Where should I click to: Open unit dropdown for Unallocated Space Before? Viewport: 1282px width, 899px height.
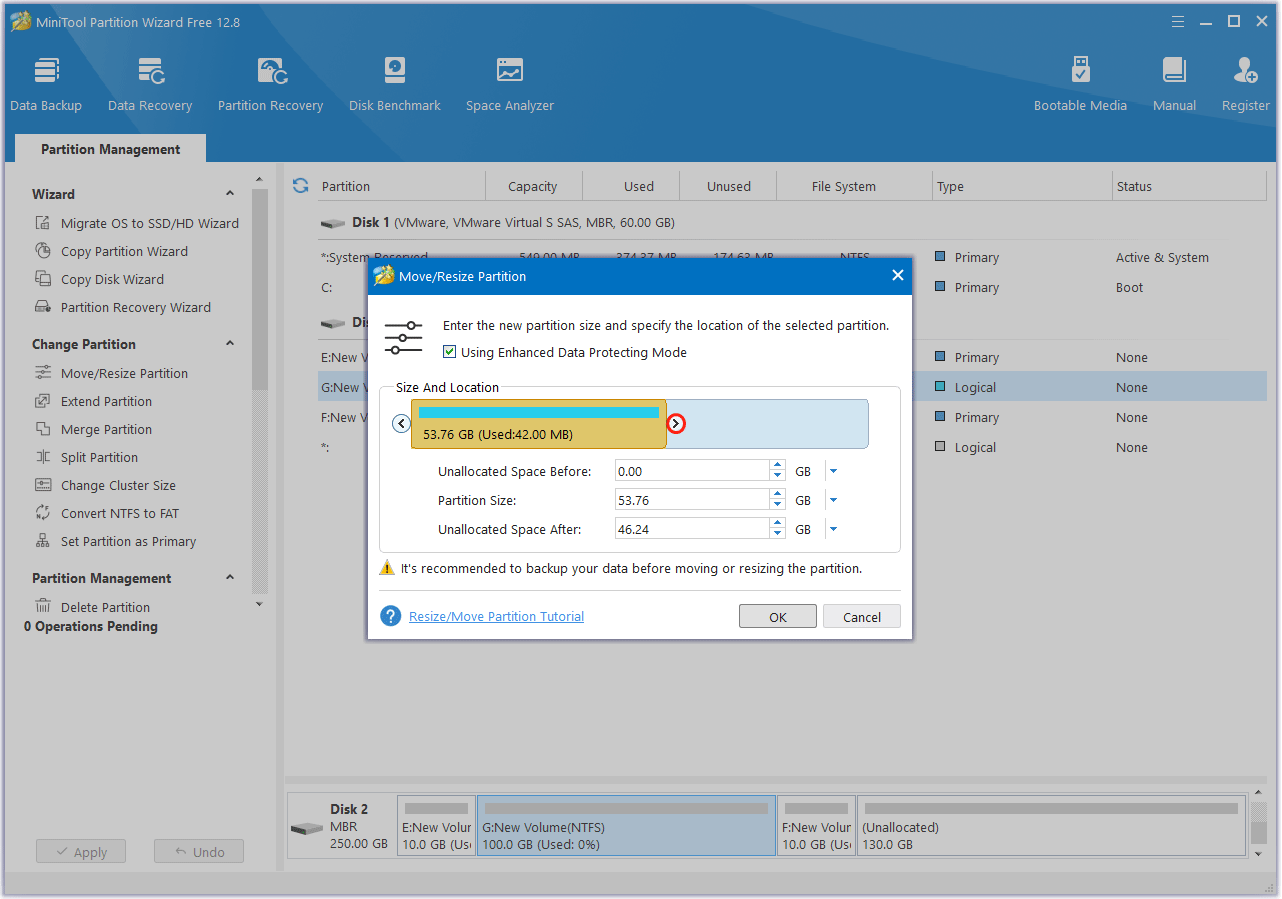[x=833, y=471]
